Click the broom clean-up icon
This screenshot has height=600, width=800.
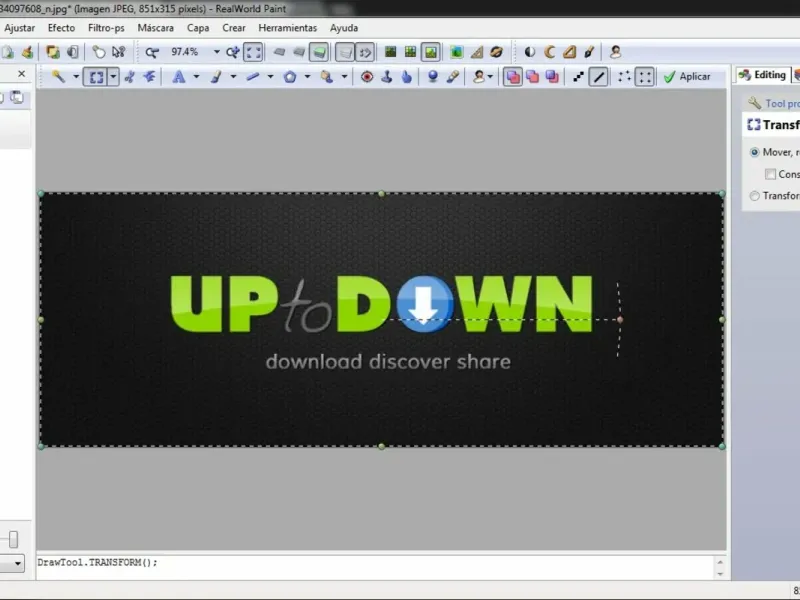[28, 52]
